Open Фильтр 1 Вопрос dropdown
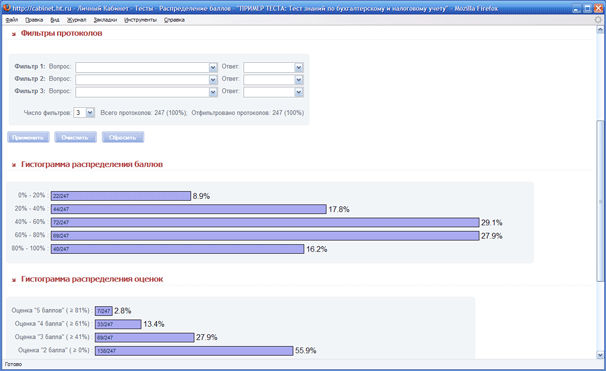Screen dimensions: 606x371 coord(213,67)
